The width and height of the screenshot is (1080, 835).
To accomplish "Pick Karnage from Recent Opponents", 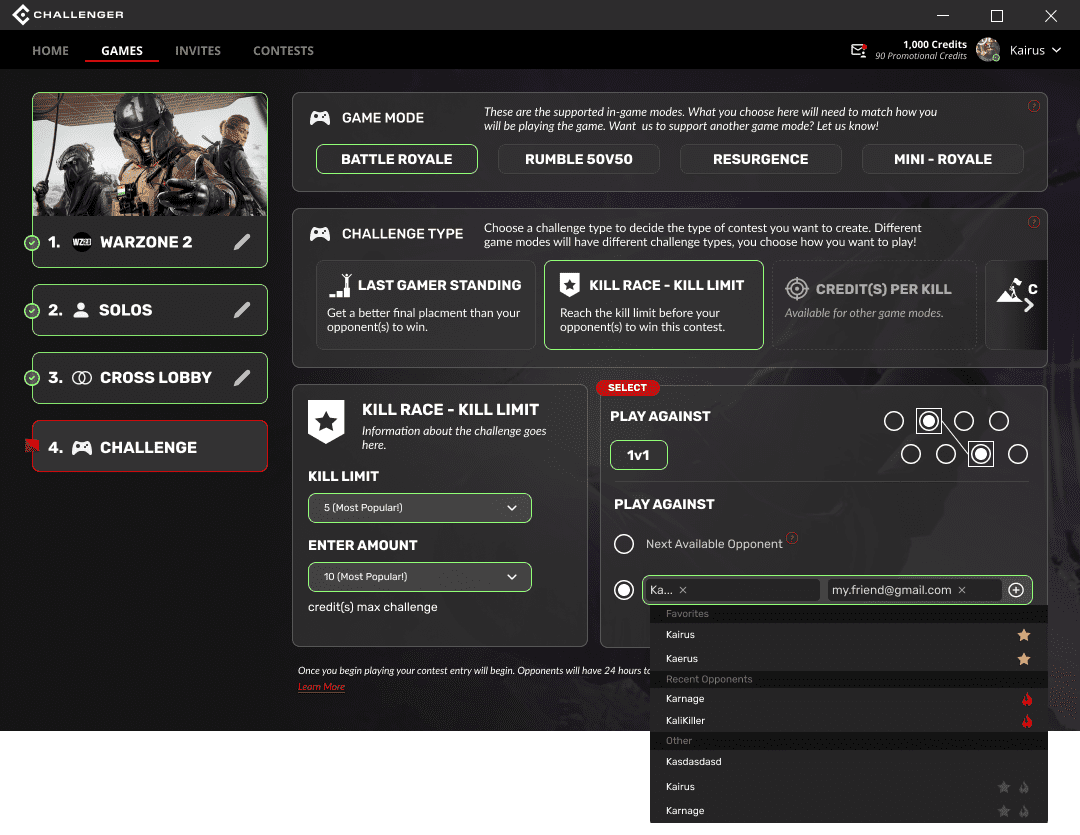I will click(x=849, y=699).
